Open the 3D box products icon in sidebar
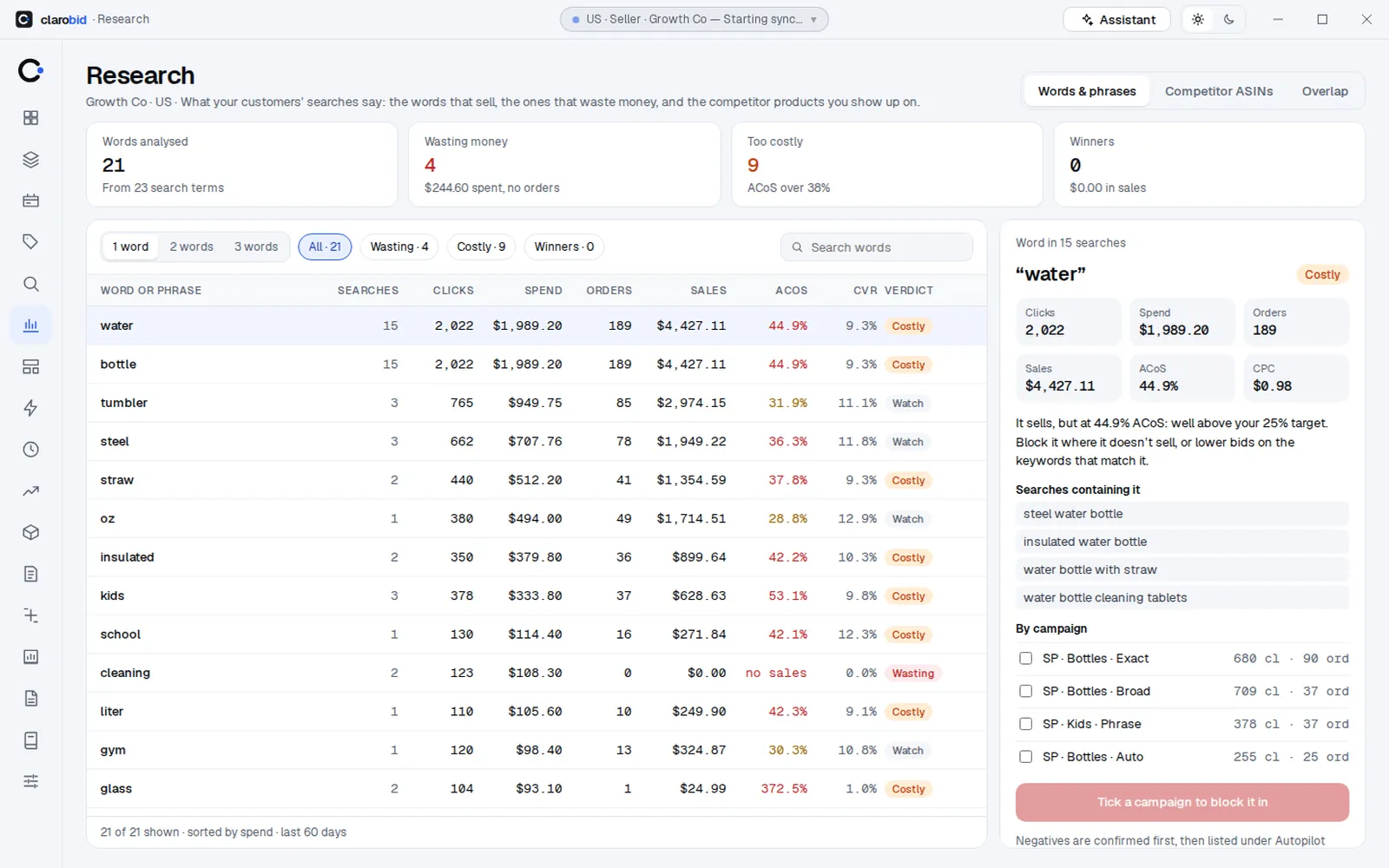Screen dimensions: 1389x868 pos(30,533)
